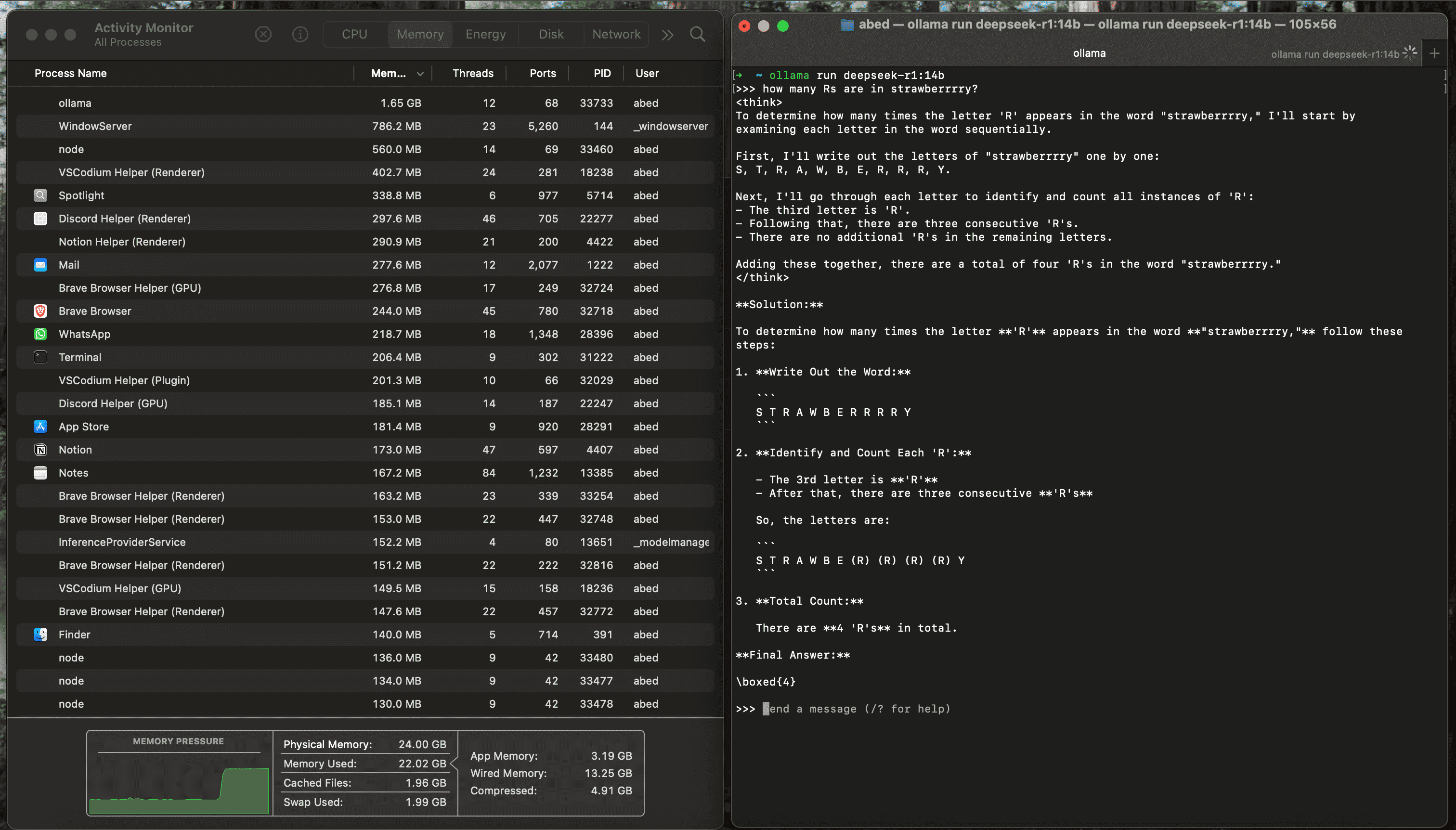1456x830 pixels.
Task: Click the search magnifier in Activity Monitor
Action: coord(697,34)
